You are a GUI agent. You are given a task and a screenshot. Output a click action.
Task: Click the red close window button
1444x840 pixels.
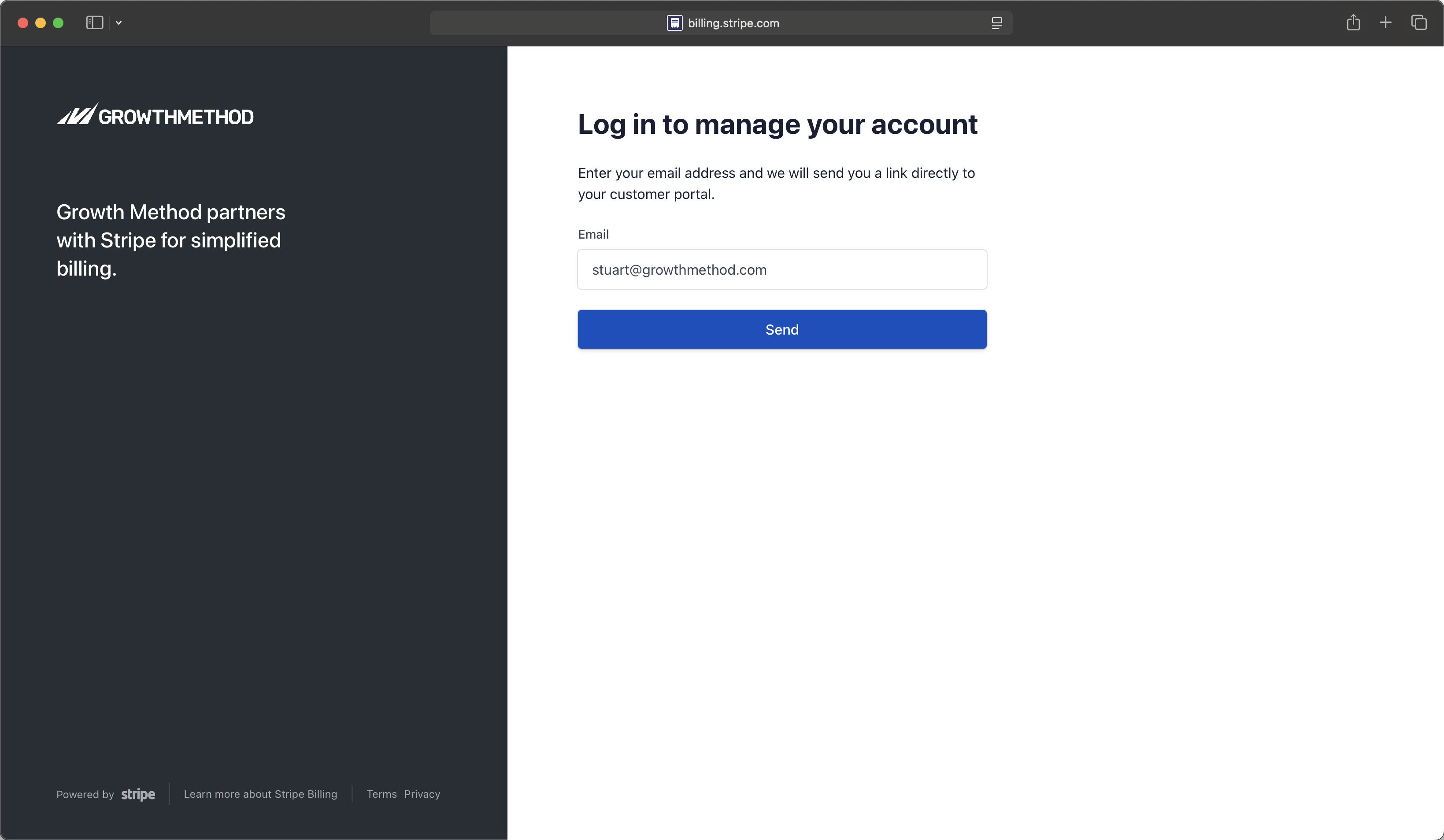coord(23,23)
